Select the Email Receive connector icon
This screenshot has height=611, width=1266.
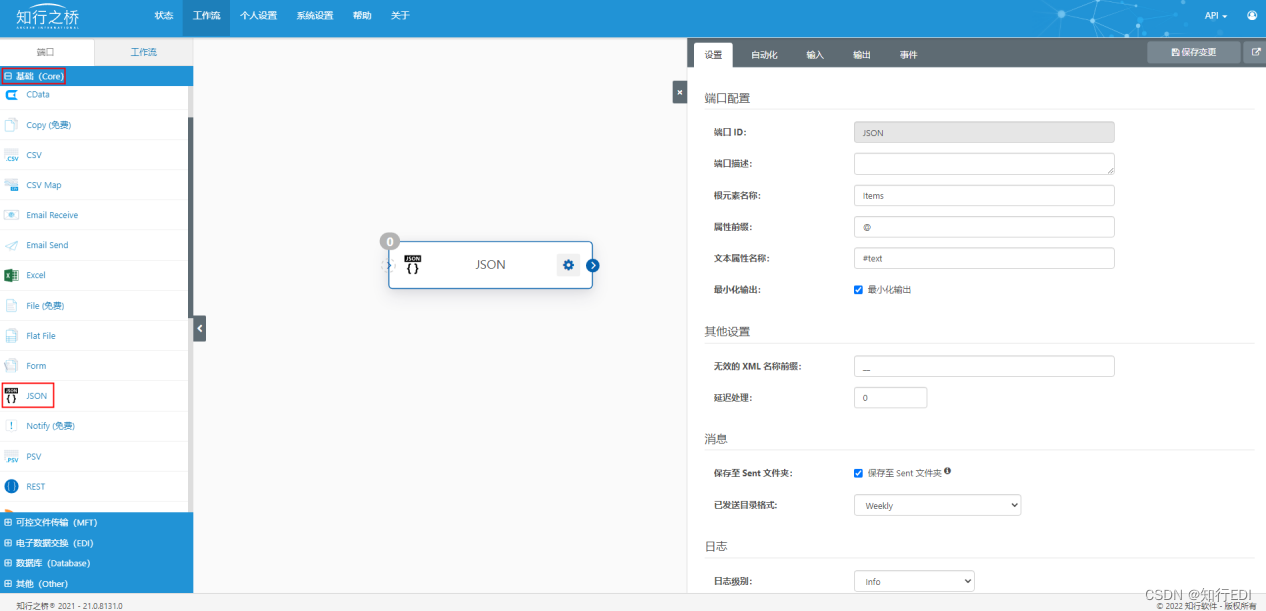12,215
